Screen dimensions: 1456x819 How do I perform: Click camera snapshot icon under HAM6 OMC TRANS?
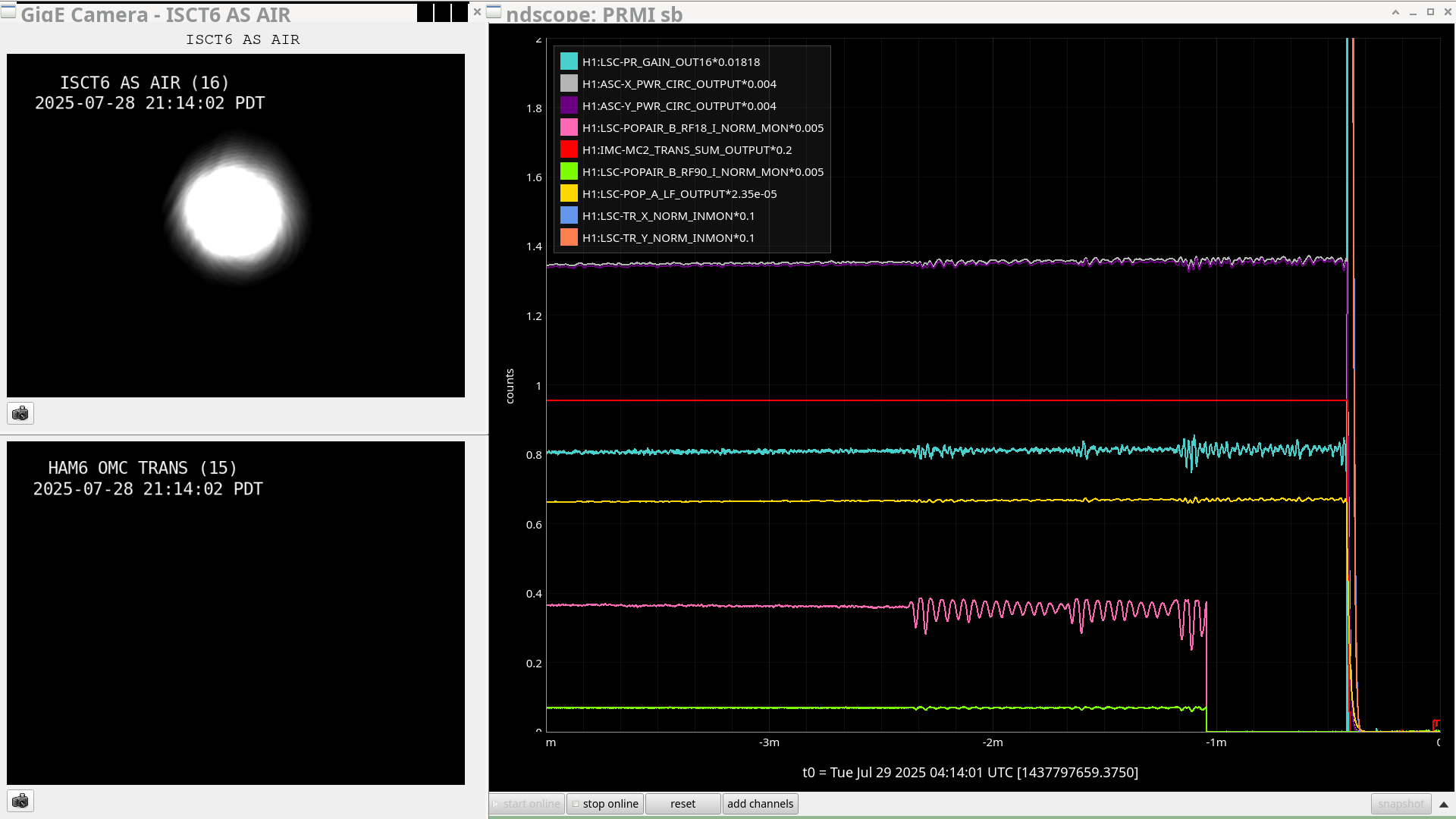(20, 801)
